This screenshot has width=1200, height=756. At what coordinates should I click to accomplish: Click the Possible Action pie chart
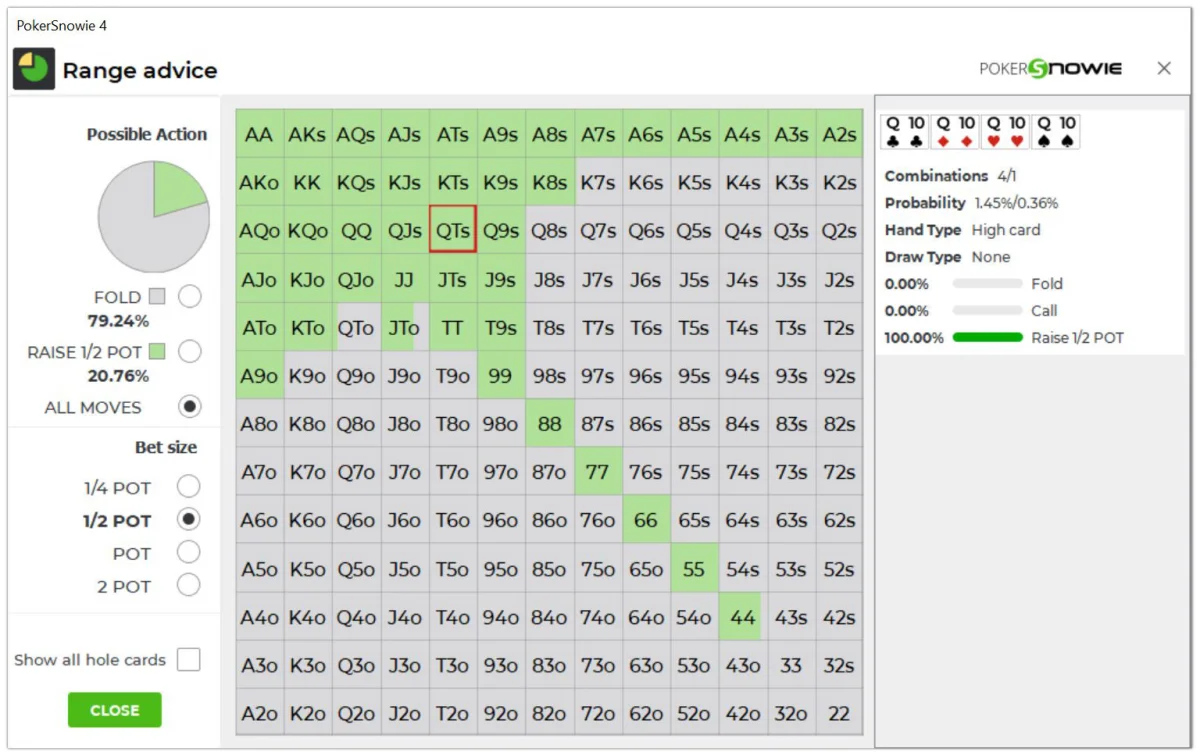(x=153, y=217)
